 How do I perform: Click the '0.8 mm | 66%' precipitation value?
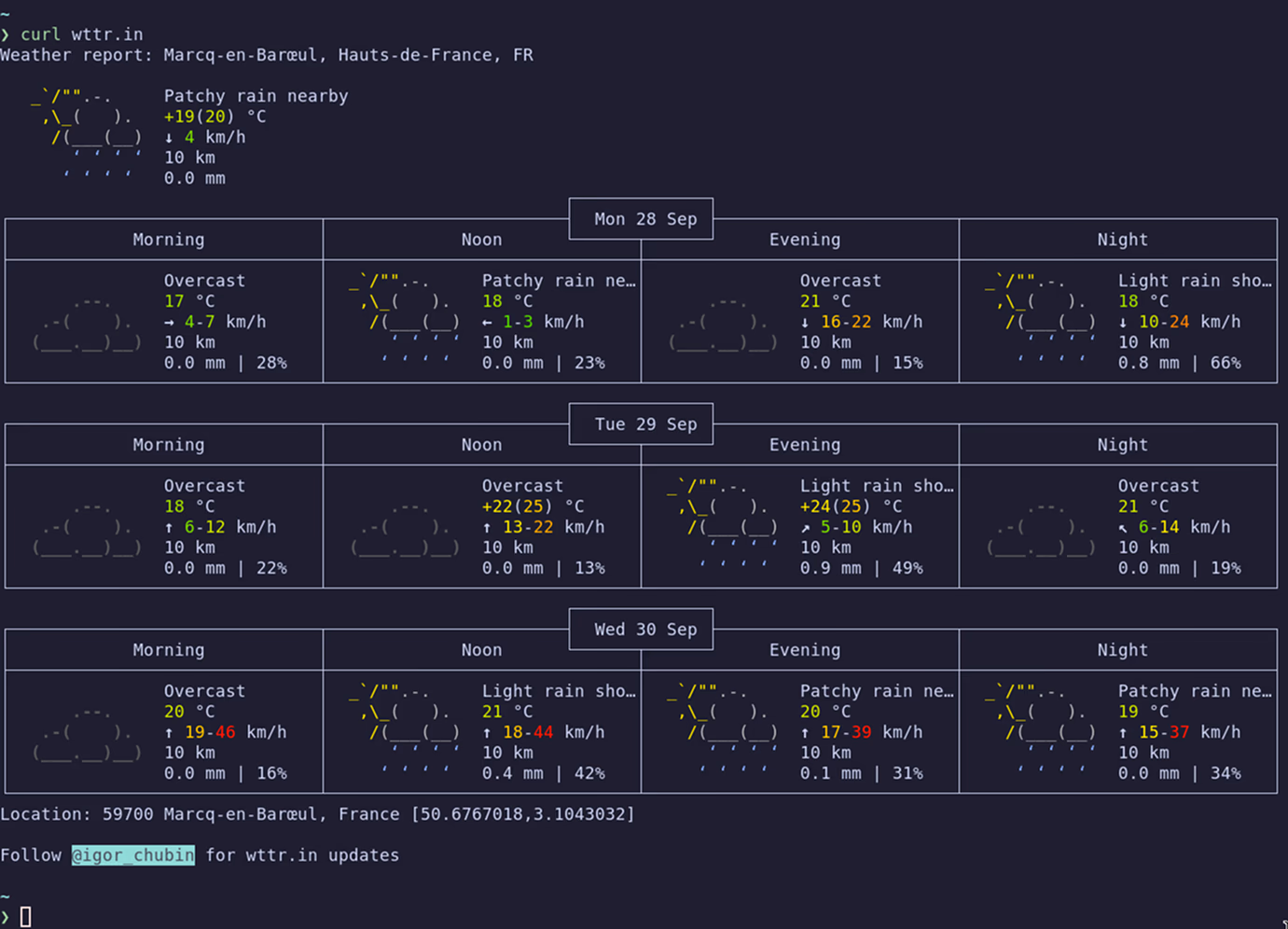point(1180,363)
